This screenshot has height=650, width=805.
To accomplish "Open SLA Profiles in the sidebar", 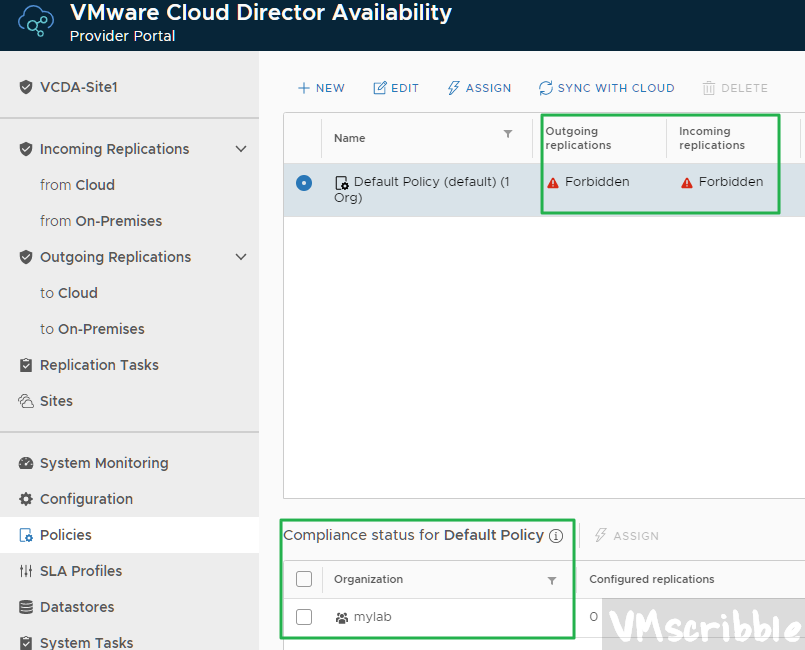I will point(80,571).
